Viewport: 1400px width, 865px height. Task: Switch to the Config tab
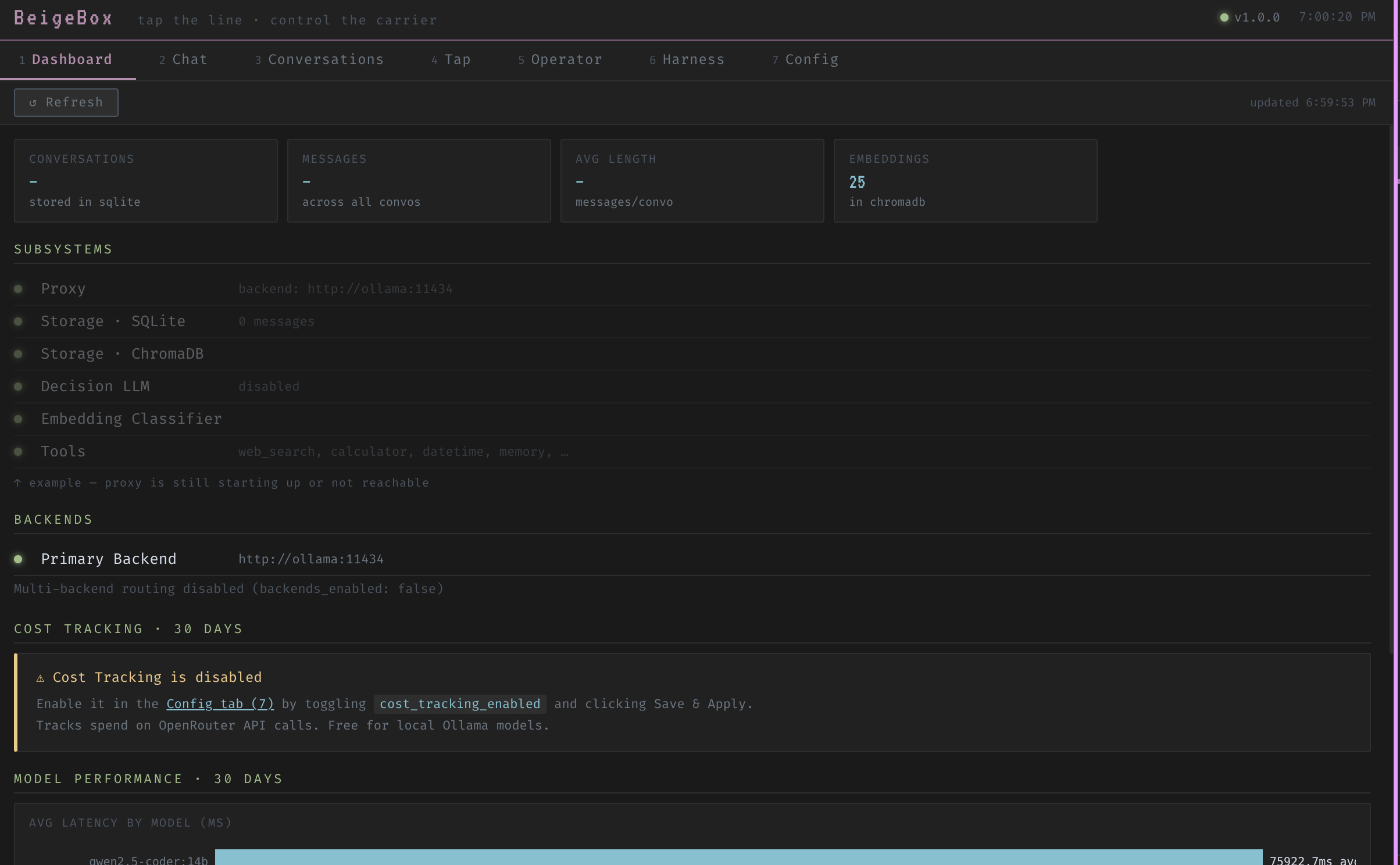point(805,60)
